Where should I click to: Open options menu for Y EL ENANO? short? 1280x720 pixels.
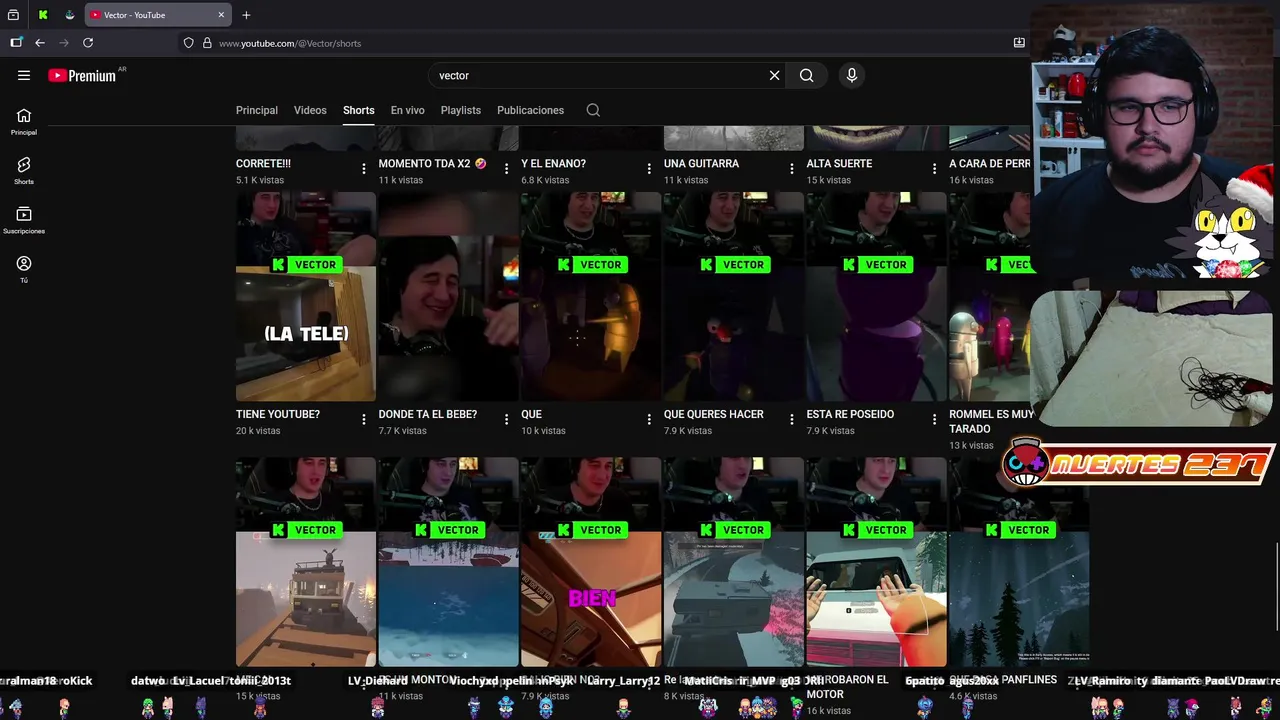(x=649, y=169)
